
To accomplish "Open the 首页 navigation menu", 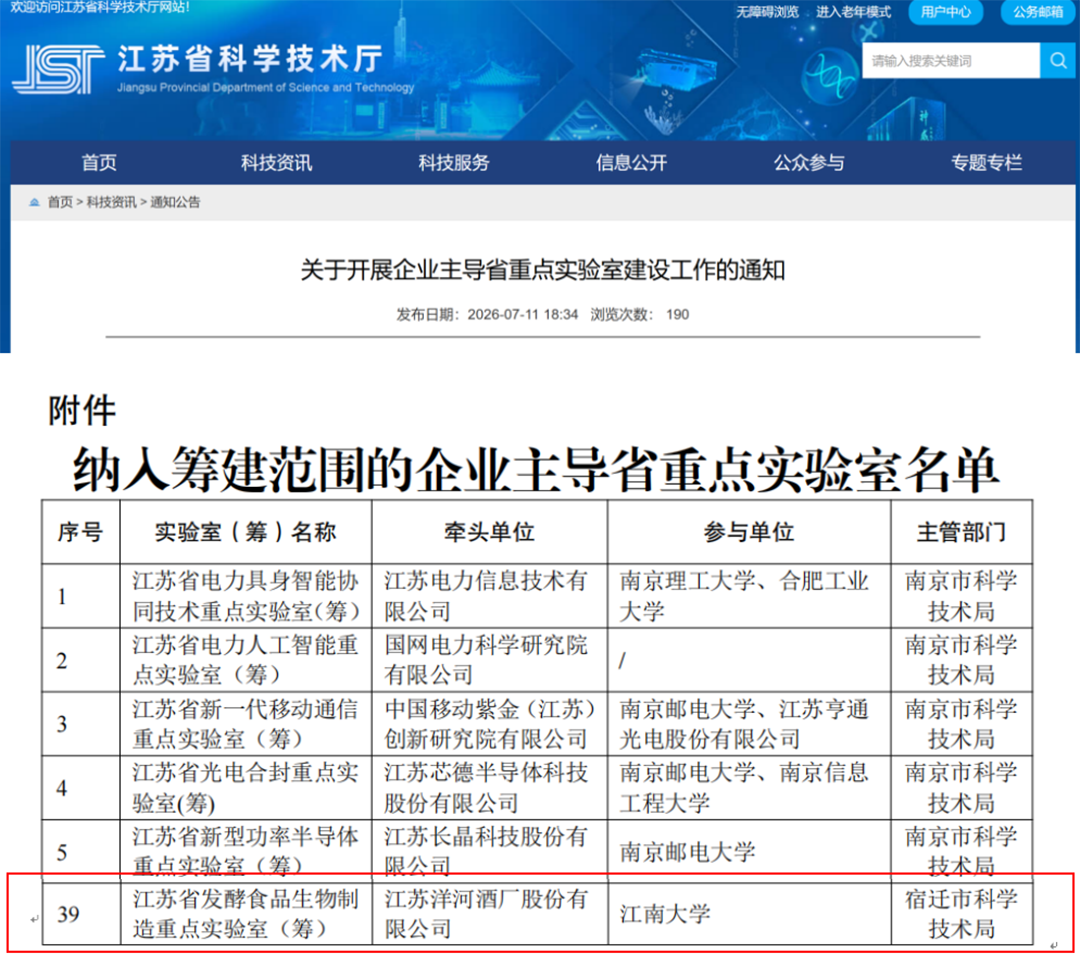I will (x=99, y=163).
